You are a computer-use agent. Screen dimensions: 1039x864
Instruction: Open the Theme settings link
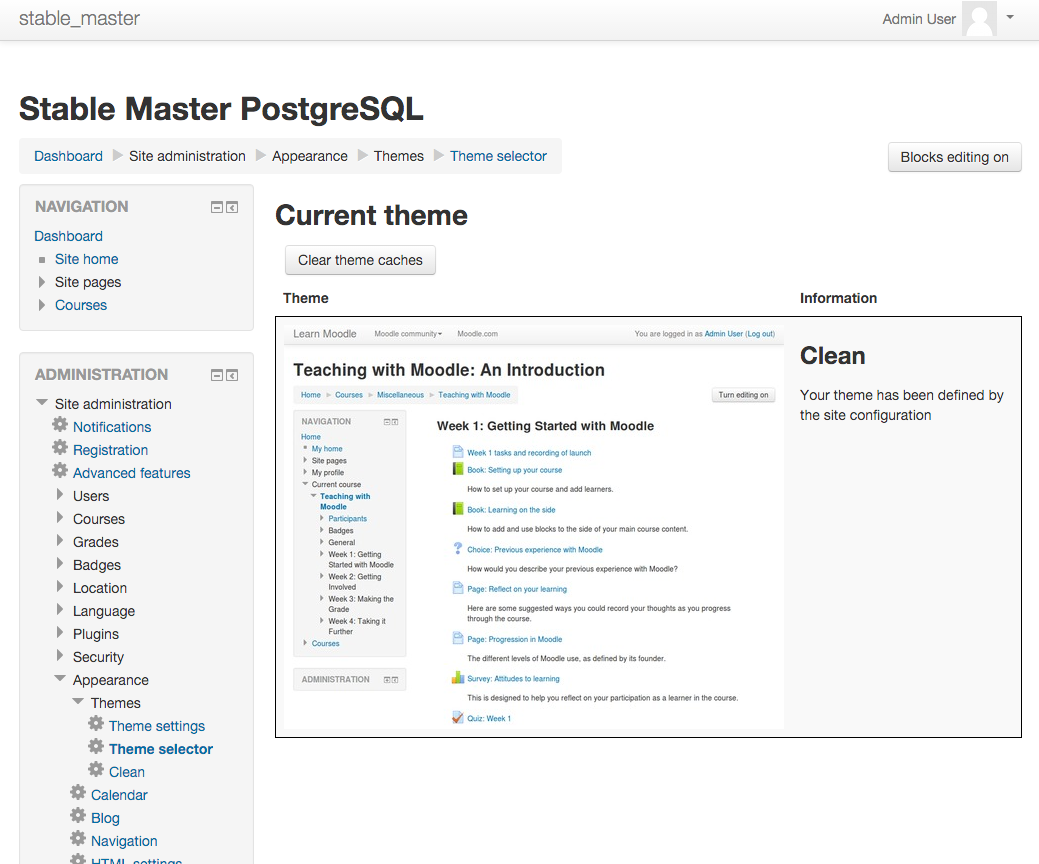pyautogui.click(x=156, y=726)
